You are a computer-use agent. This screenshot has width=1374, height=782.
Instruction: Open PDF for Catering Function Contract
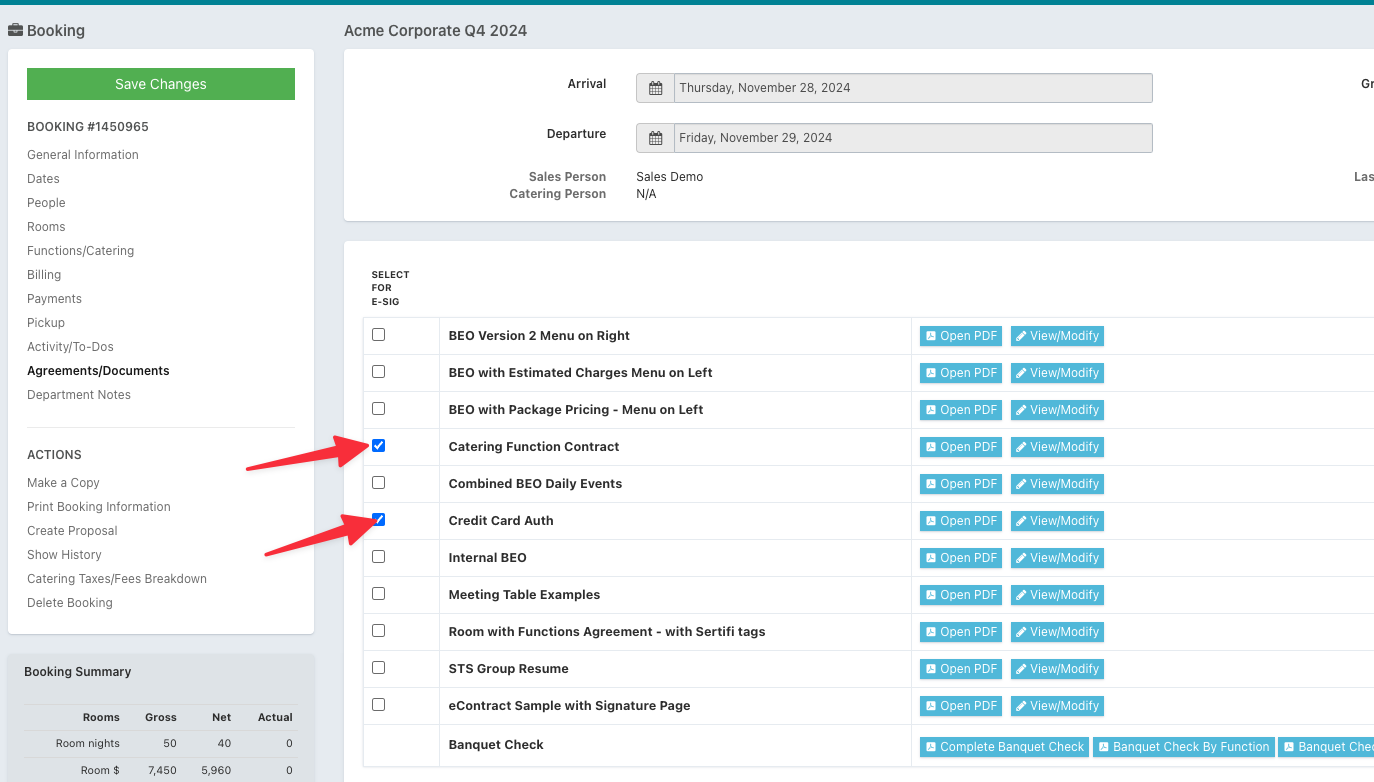click(960, 447)
